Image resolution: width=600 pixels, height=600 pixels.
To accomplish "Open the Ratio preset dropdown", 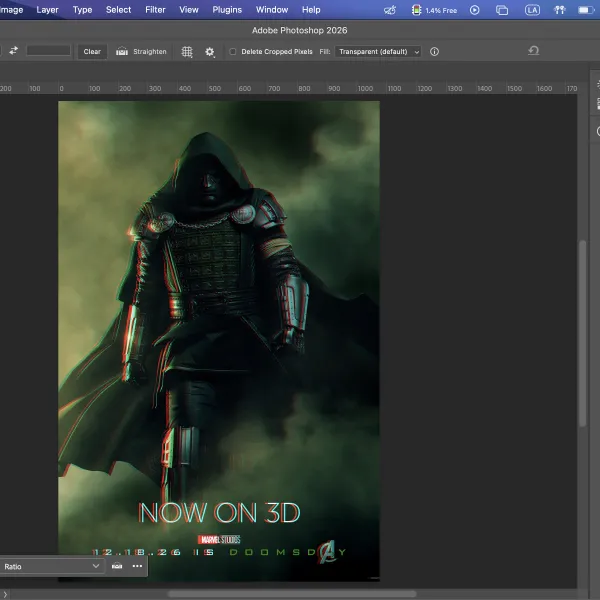I will (x=51, y=566).
